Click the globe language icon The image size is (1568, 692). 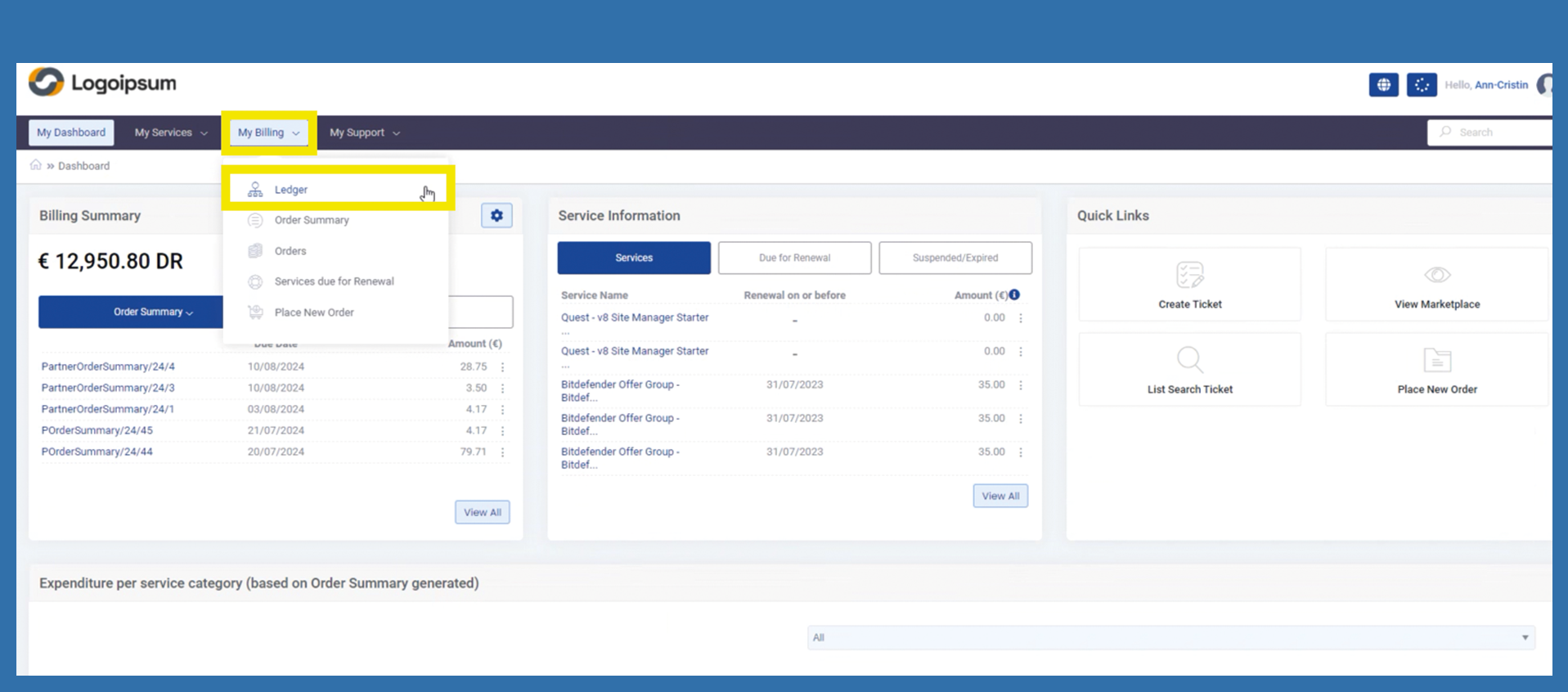[1383, 85]
